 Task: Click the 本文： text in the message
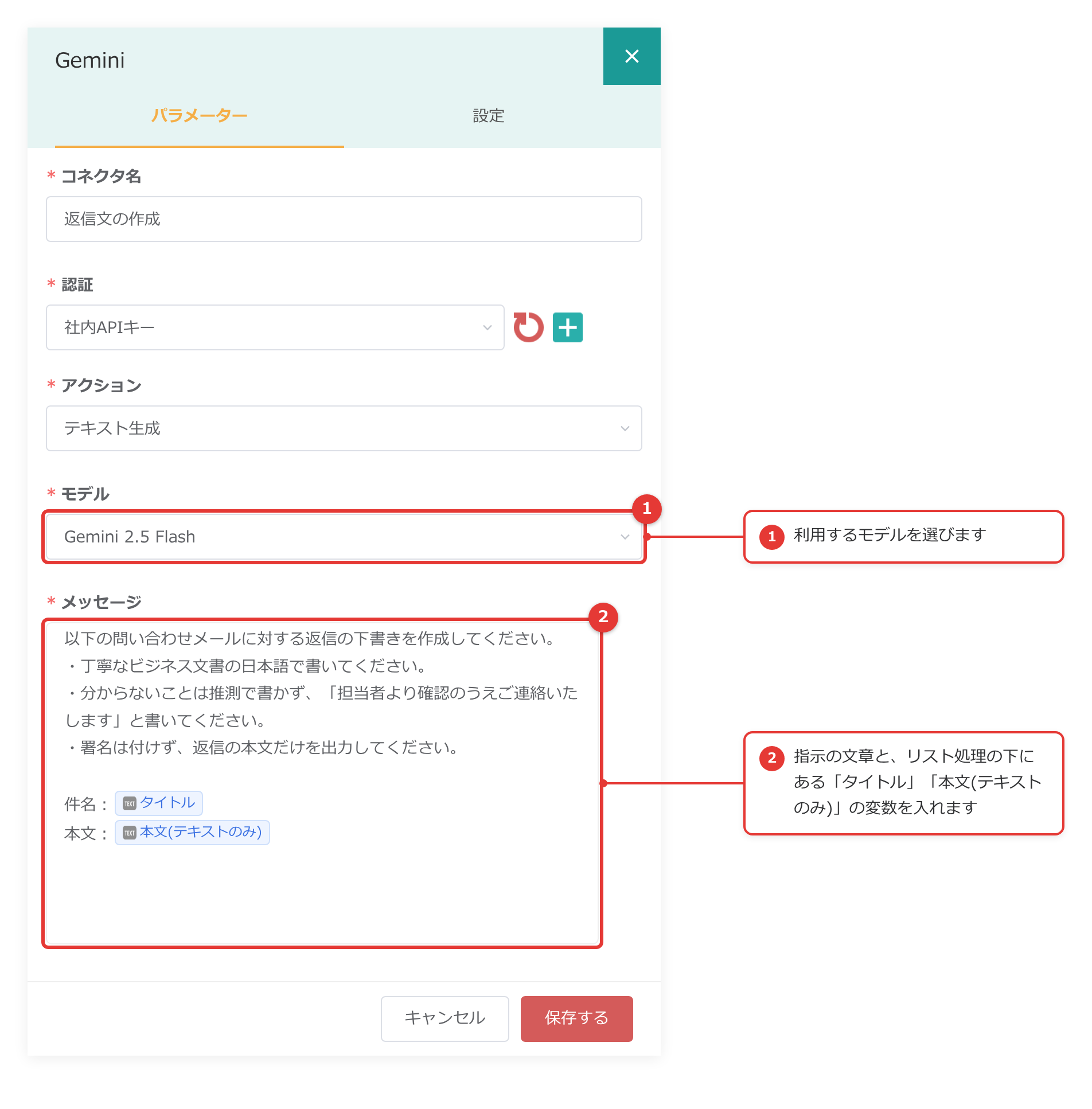87,833
